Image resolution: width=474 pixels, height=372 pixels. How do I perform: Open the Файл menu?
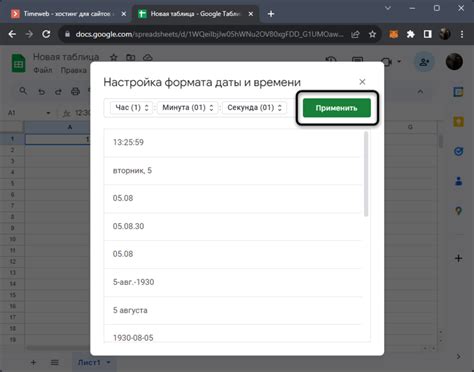point(43,70)
